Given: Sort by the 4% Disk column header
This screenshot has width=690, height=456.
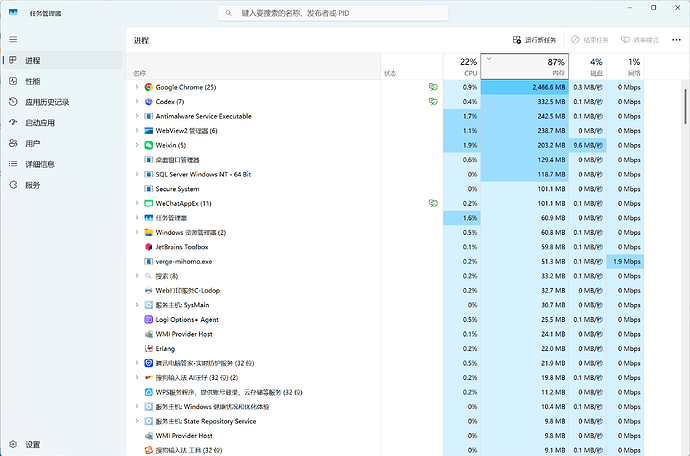Looking at the screenshot, I should tap(587, 66).
